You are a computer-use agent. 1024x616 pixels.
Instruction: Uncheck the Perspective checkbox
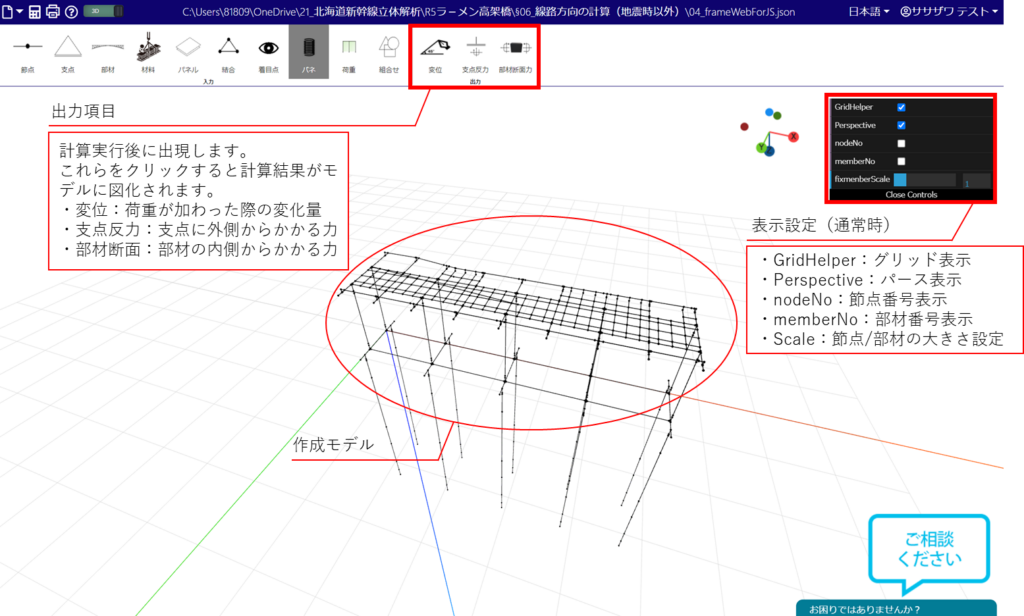pos(901,125)
